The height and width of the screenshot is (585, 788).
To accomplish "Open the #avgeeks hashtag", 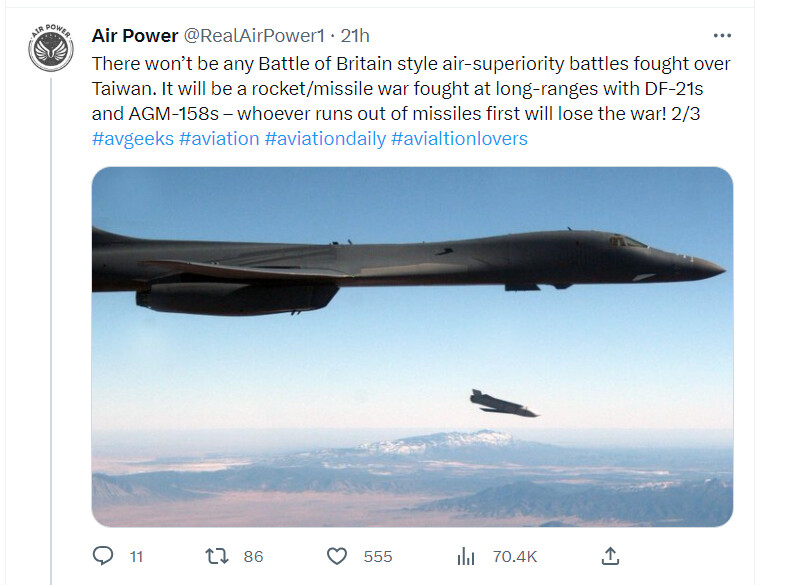I will click(x=132, y=138).
